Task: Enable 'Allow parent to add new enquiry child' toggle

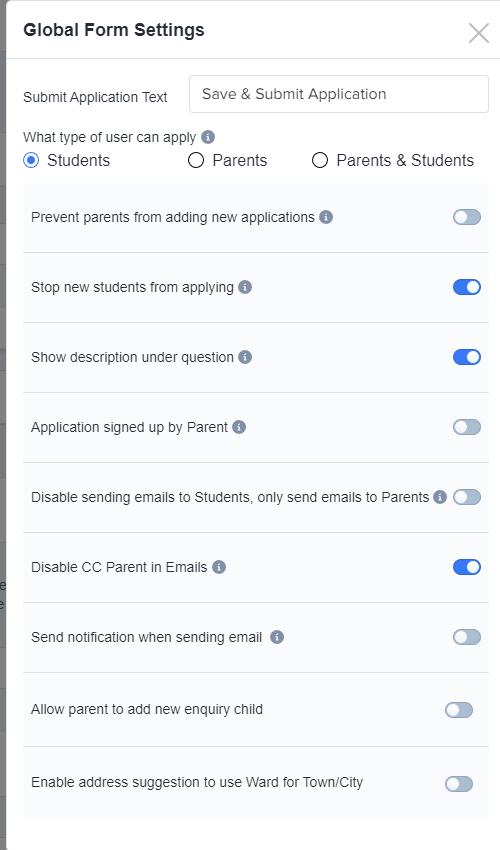Action: click(459, 710)
